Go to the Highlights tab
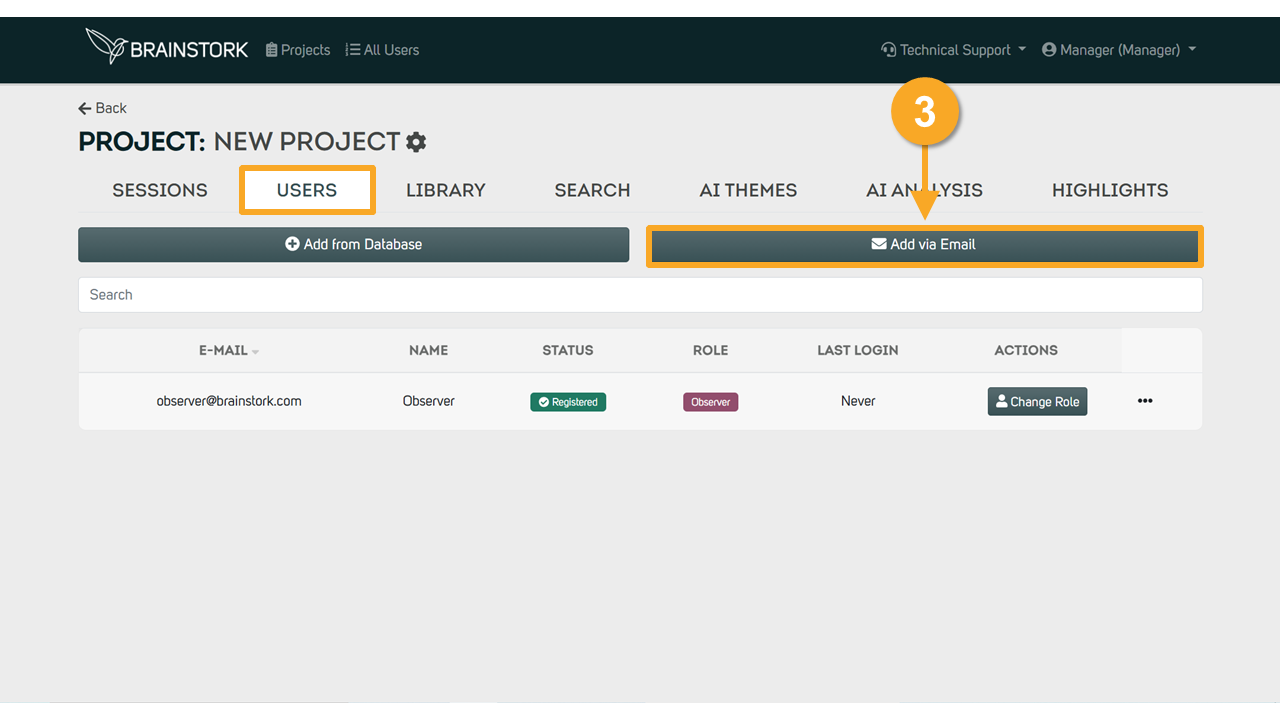Viewport: 1280px width, 720px height. (x=1110, y=190)
